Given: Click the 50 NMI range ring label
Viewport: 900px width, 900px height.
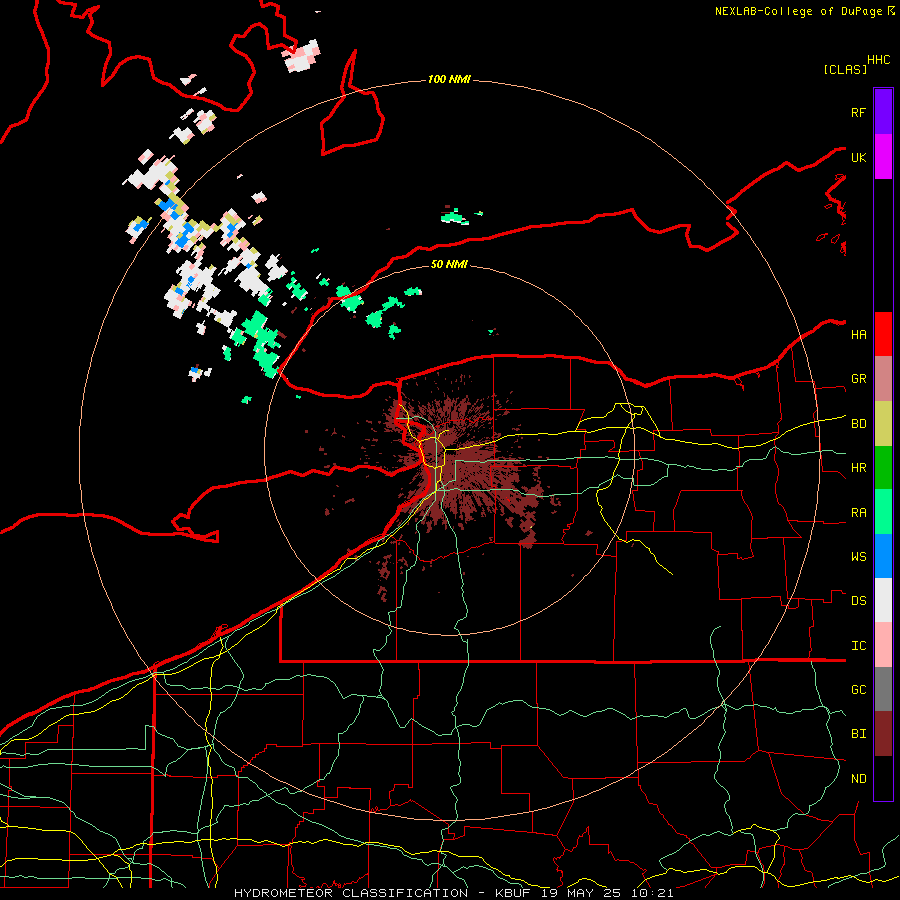Looking at the screenshot, I should pyautogui.click(x=449, y=264).
